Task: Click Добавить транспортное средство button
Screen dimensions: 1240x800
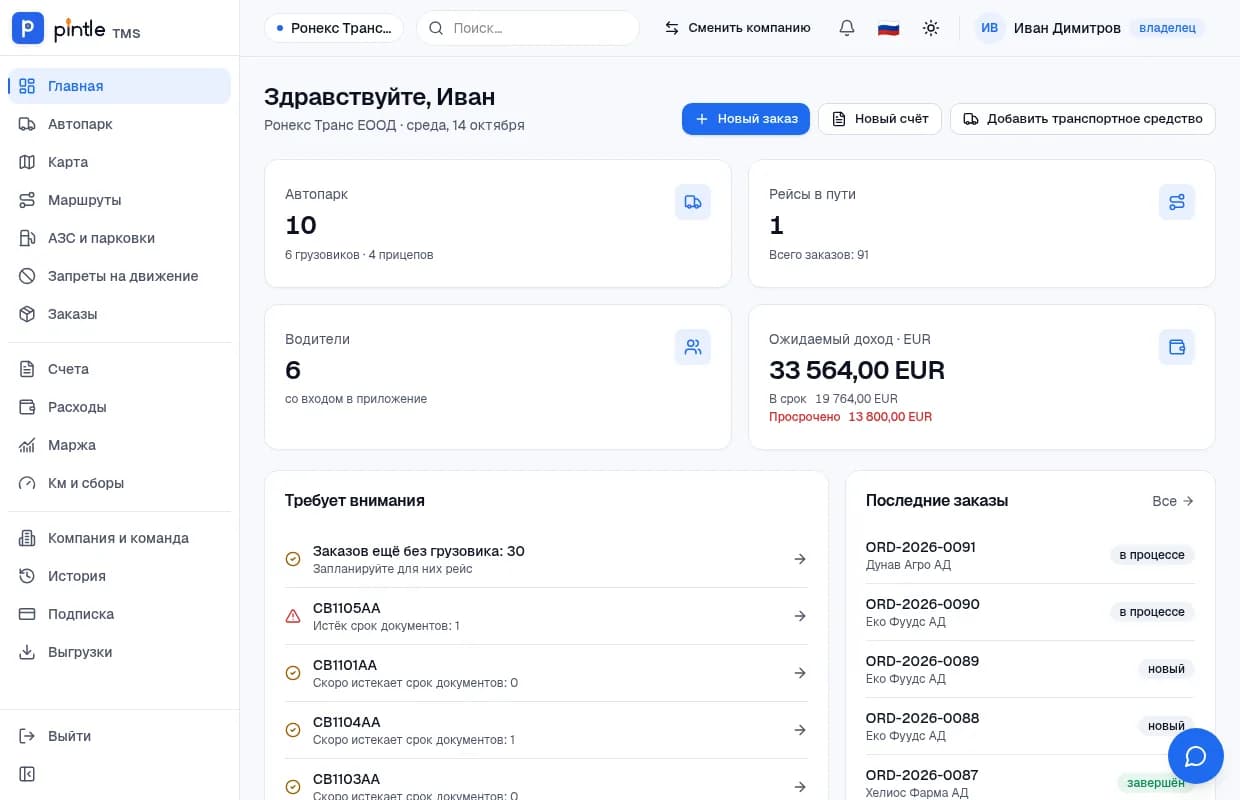Action: point(1083,118)
